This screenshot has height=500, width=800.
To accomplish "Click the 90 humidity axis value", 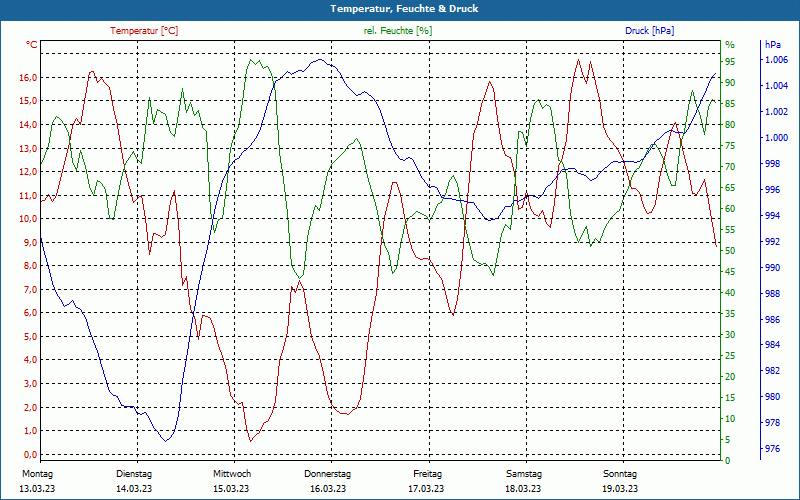I will click(x=730, y=83).
